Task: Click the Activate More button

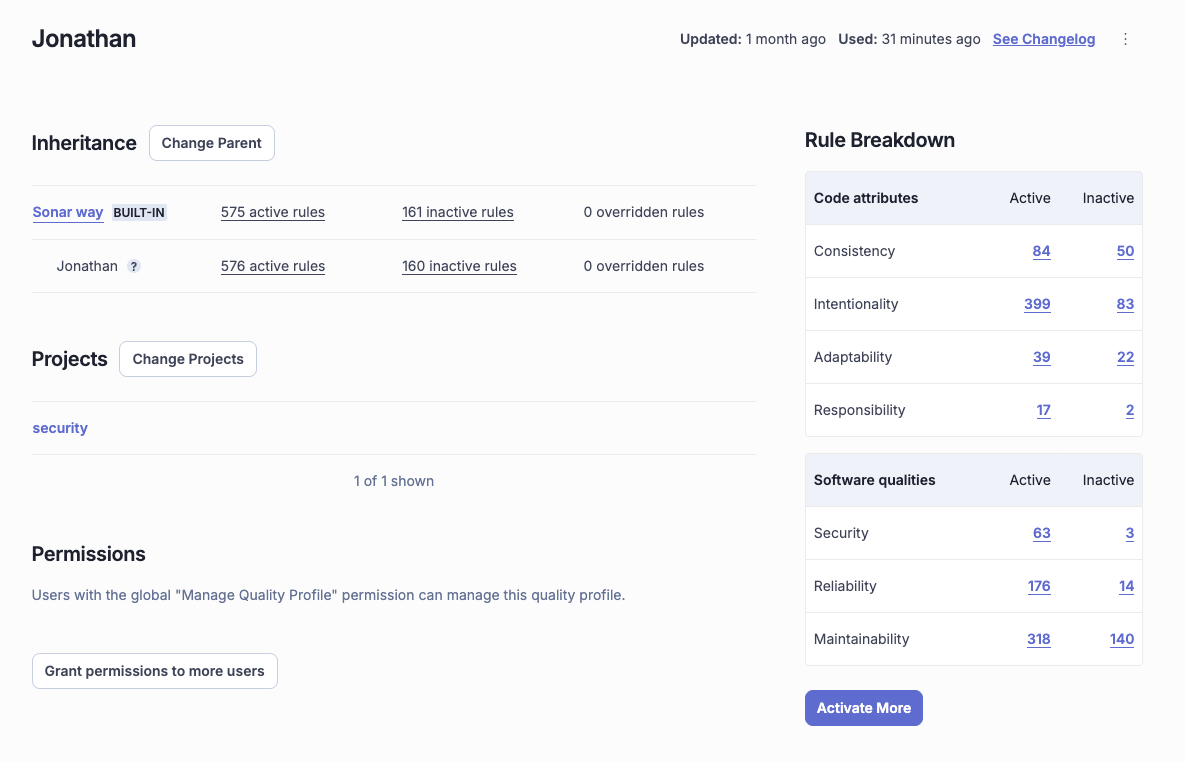Action: [x=863, y=708]
